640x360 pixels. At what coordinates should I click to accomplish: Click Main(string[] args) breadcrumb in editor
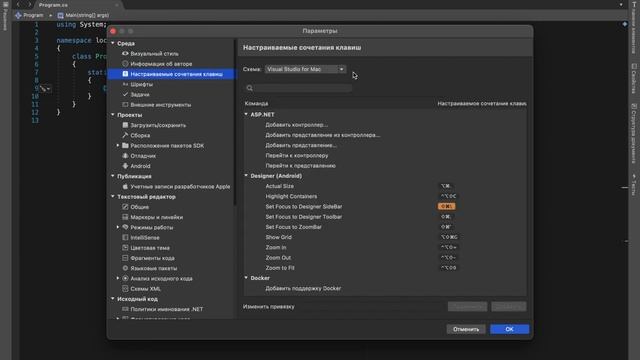(87, 15)
